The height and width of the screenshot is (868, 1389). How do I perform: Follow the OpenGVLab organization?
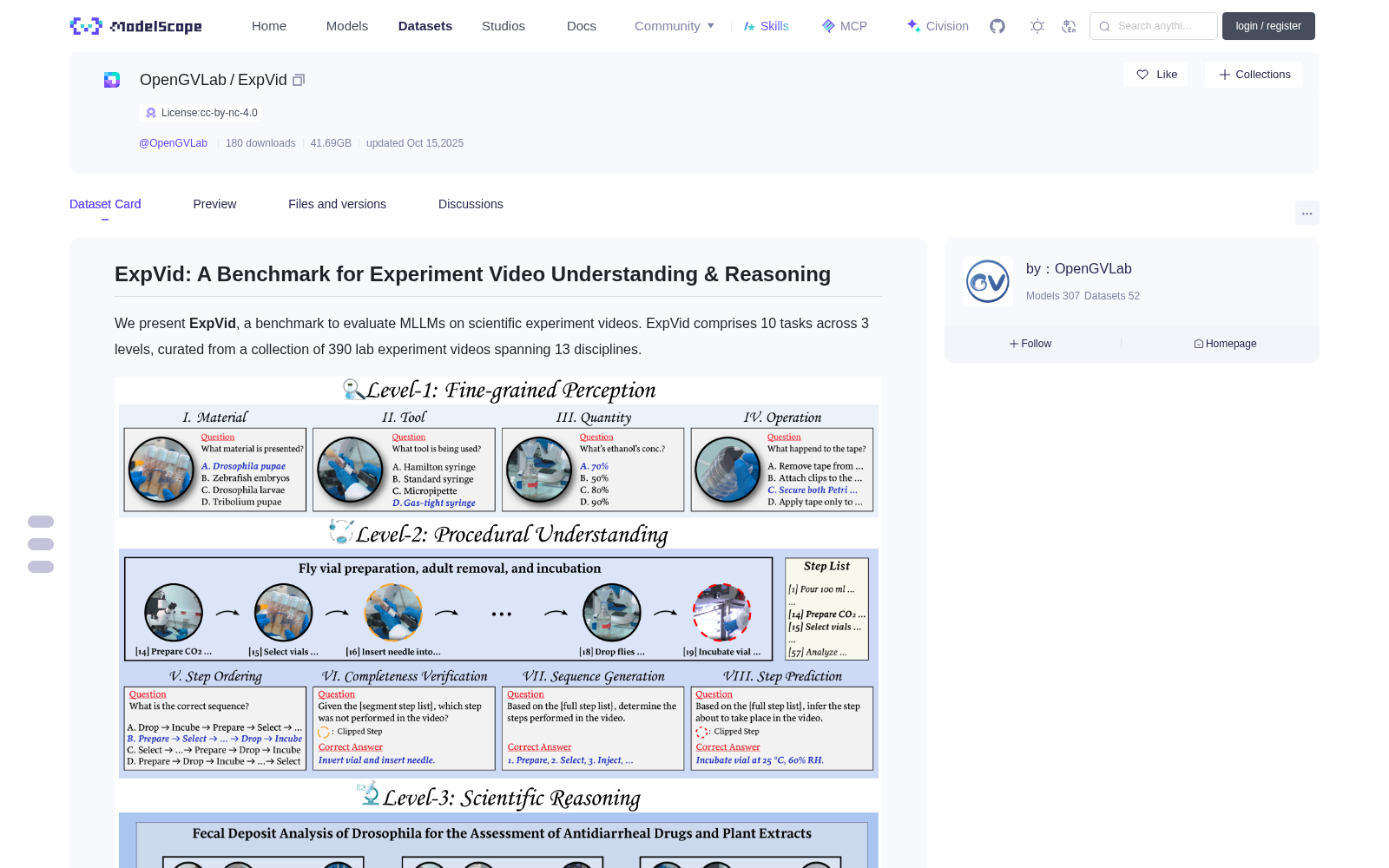1030,344
